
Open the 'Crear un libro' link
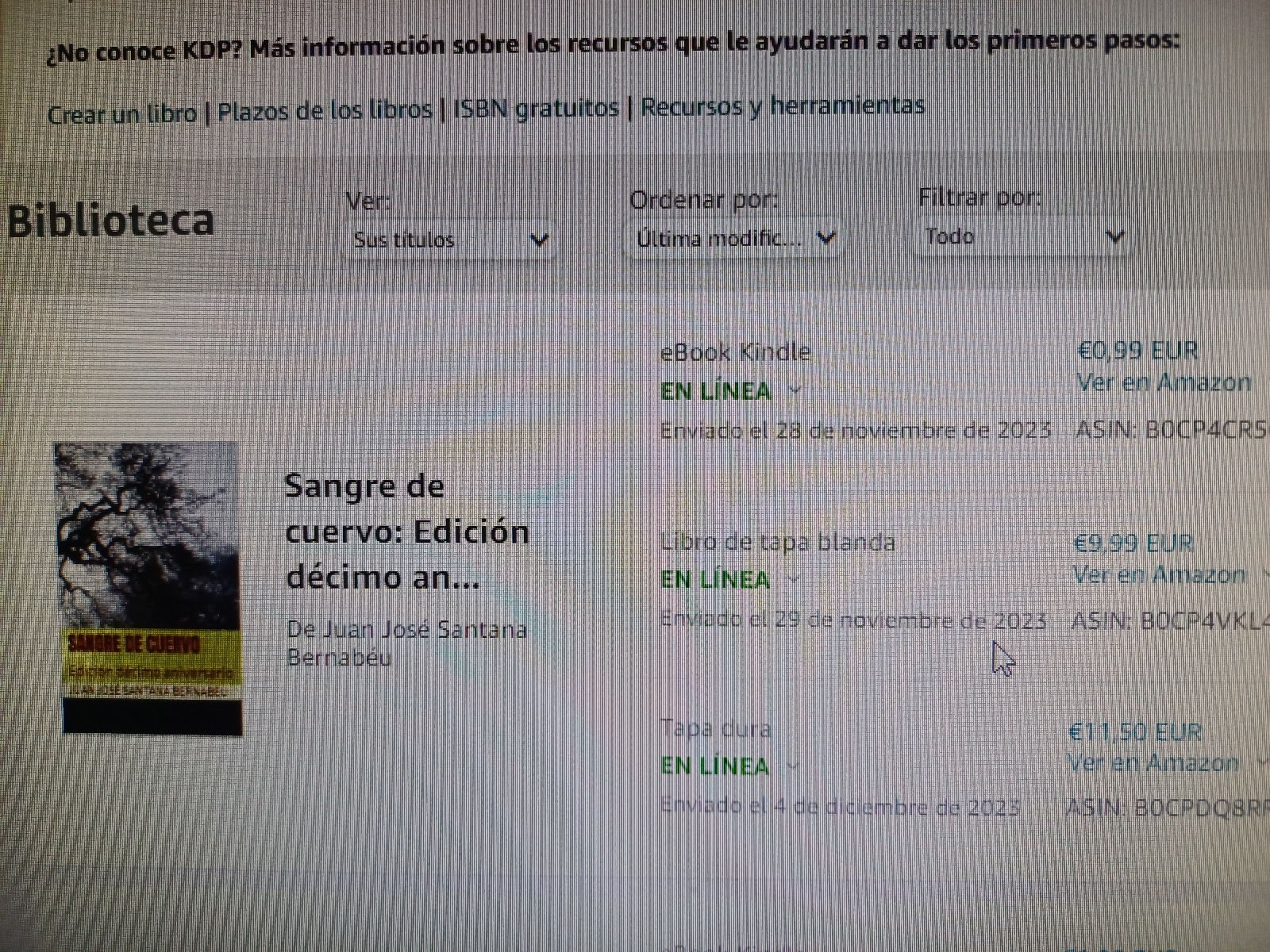121,113
